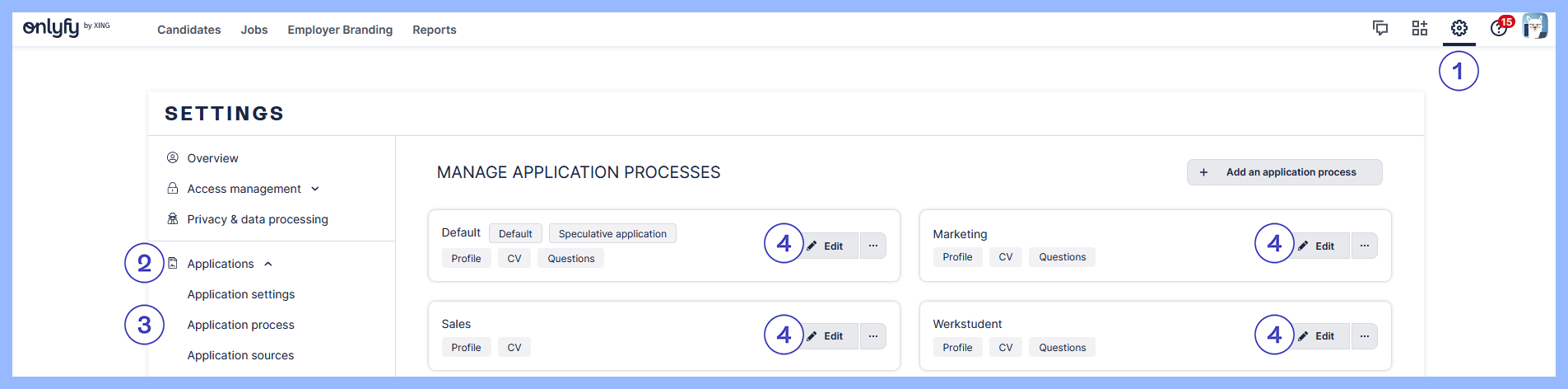This screenshot has height=389, width=1568.
Task: Open more options for Werkstudent process
Action: pyautogui.click(x=1364, y=336)
